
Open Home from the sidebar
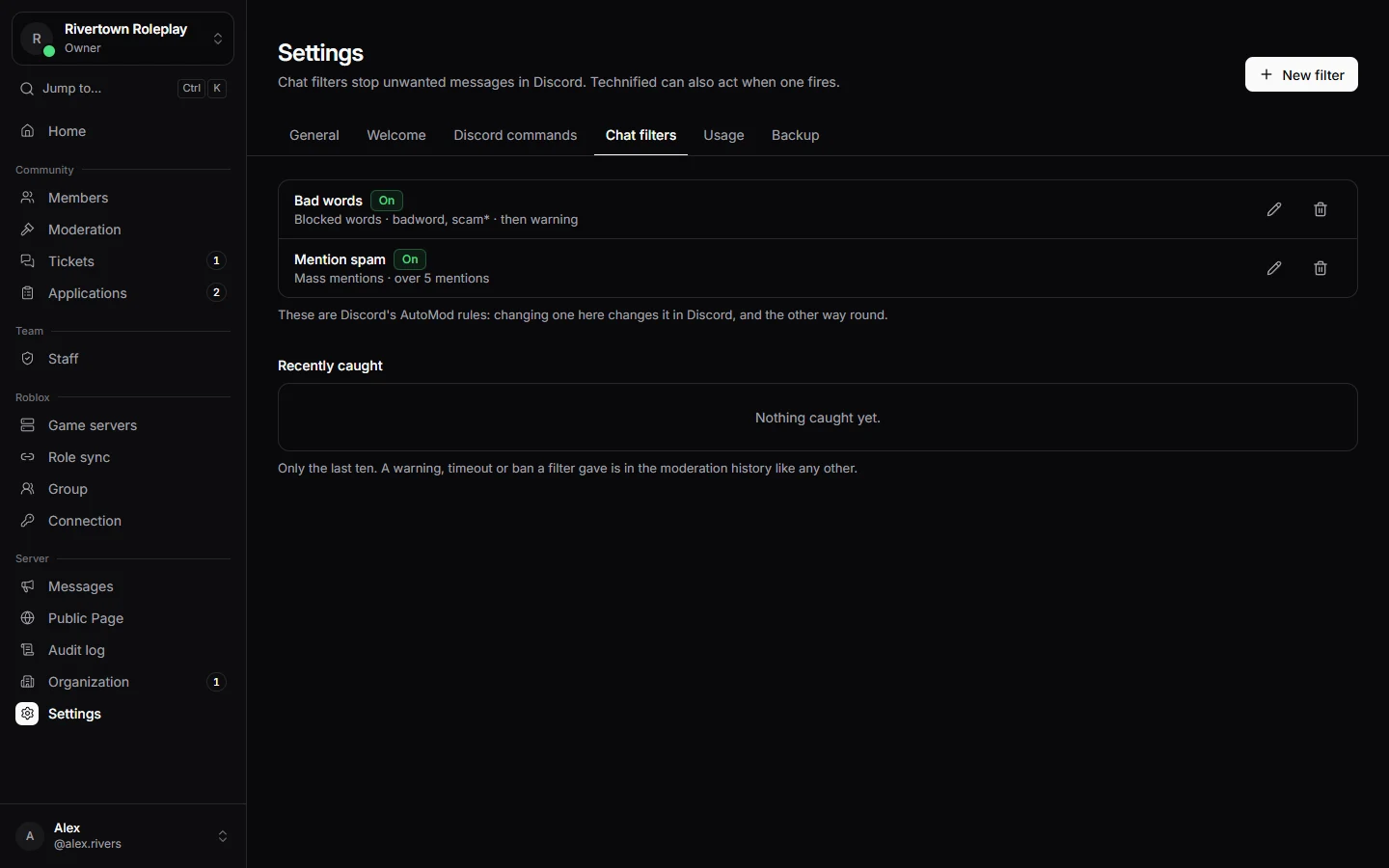[123, 131]
